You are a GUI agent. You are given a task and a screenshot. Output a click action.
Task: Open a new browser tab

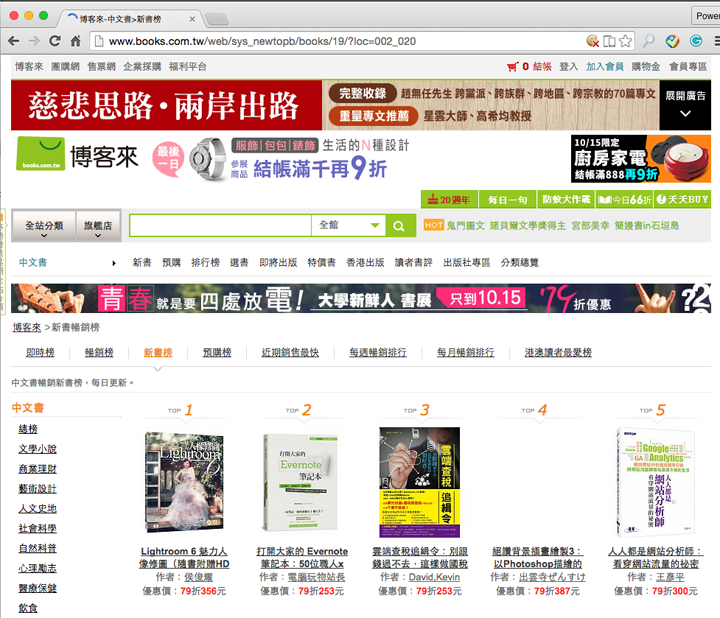coord(216,19)
